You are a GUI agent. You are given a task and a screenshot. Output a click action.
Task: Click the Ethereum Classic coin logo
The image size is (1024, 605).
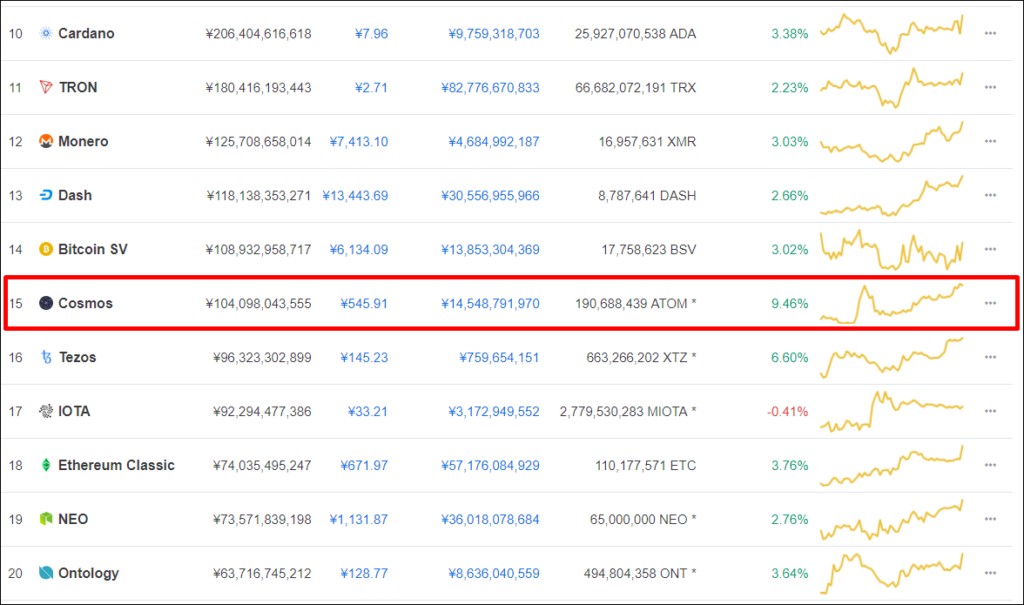tap(46, 465)
